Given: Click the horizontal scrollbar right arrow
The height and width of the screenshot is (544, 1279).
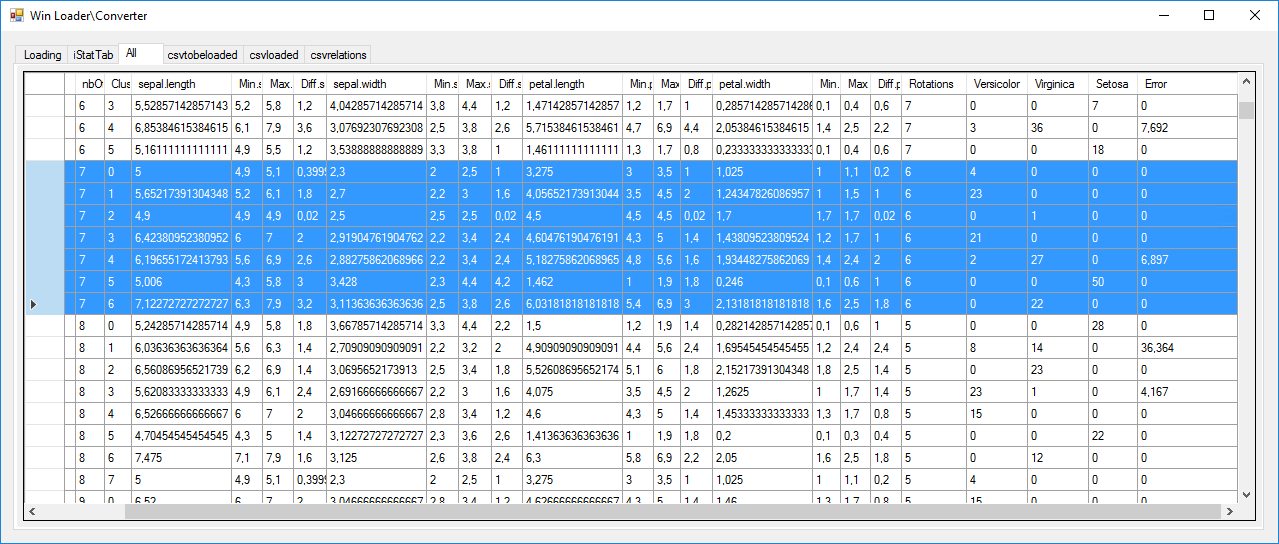Looking at the screenshot, I should (1229, 511).
